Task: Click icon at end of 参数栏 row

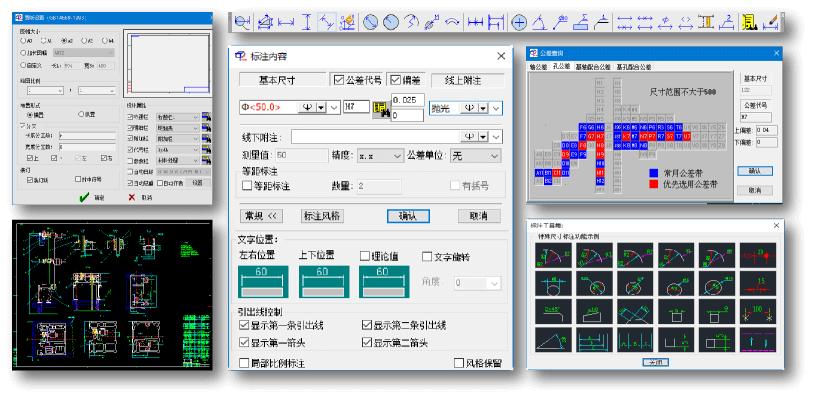Action: coord(206,160)
